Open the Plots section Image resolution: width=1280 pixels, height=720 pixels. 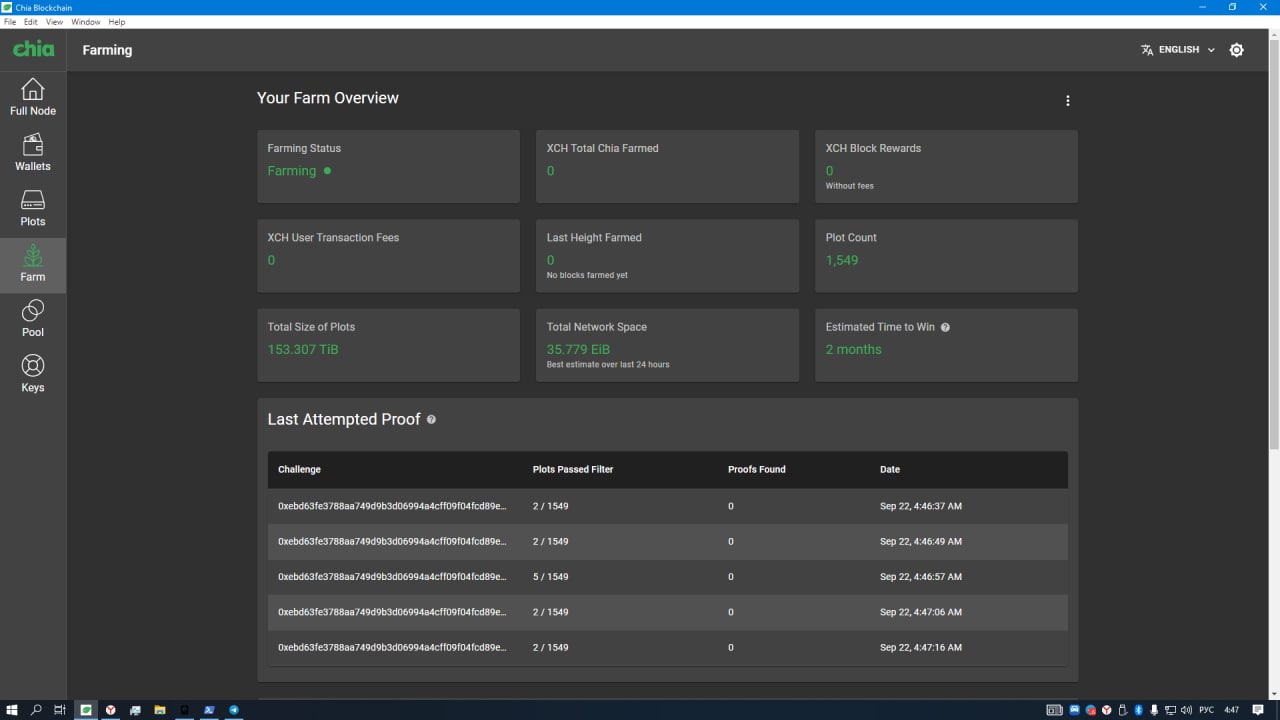pos(33,208)
